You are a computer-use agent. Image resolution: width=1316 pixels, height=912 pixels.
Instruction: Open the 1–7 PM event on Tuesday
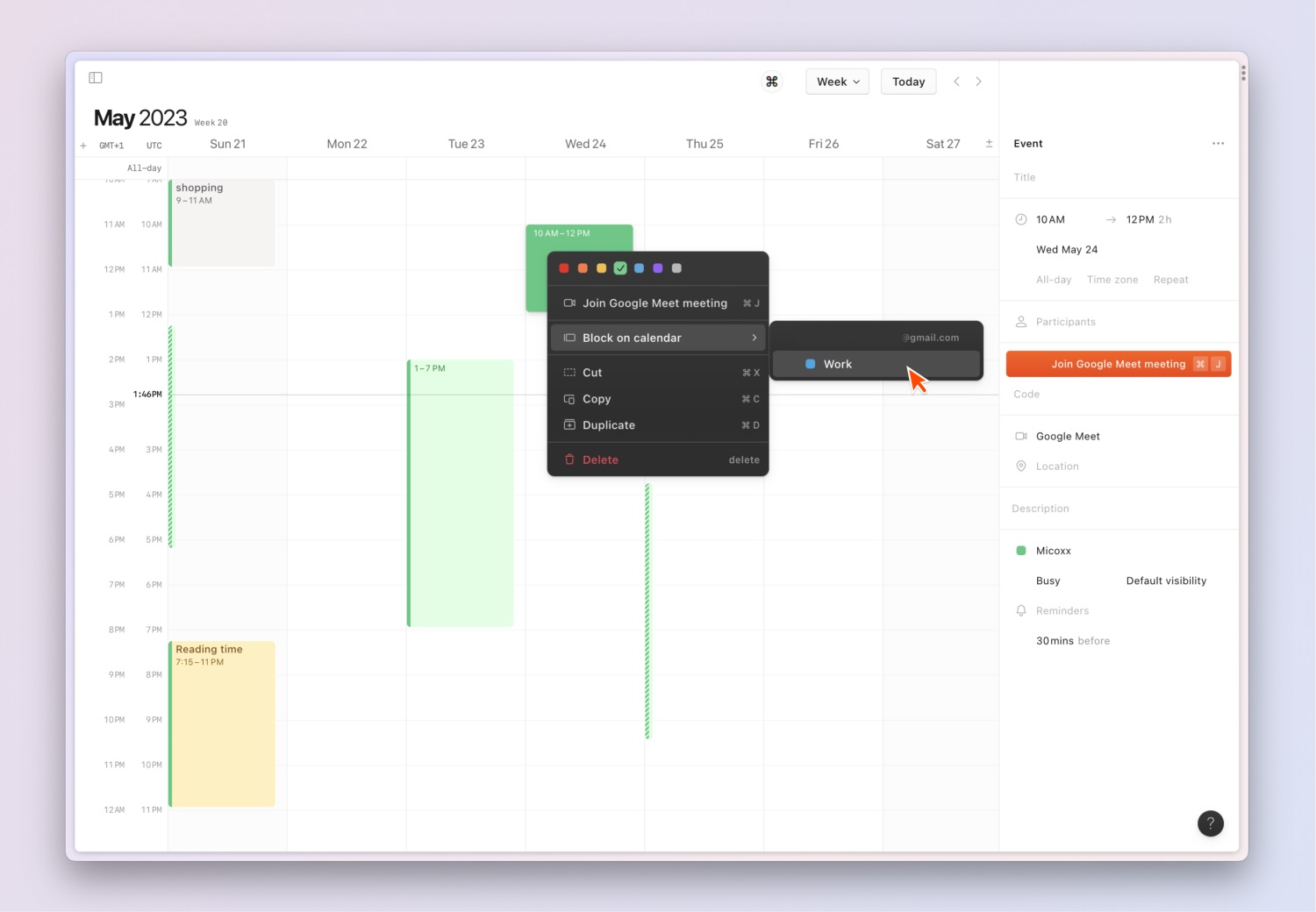[461, 493]
